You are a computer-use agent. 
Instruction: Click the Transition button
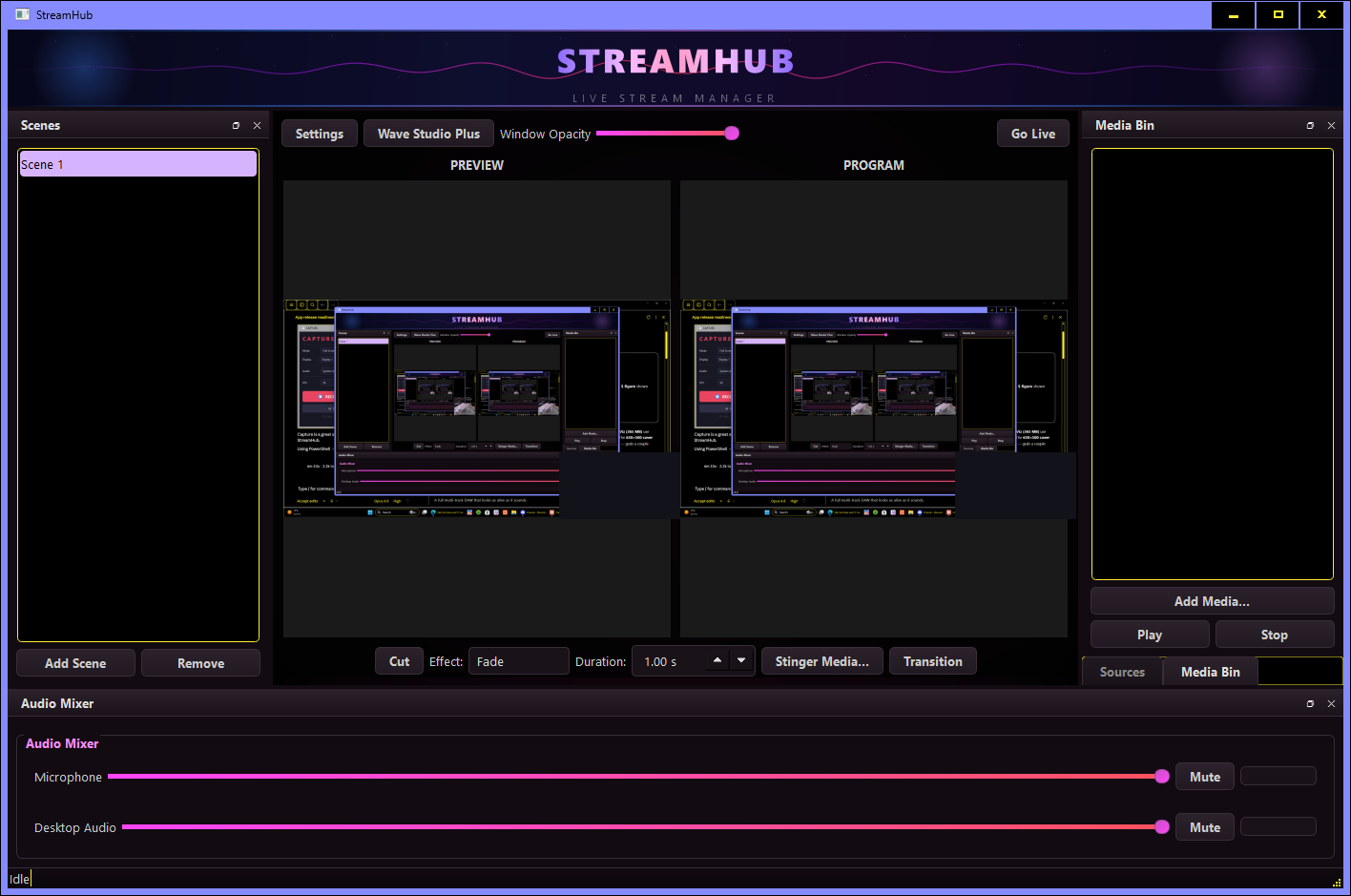[x=933, y=661]
